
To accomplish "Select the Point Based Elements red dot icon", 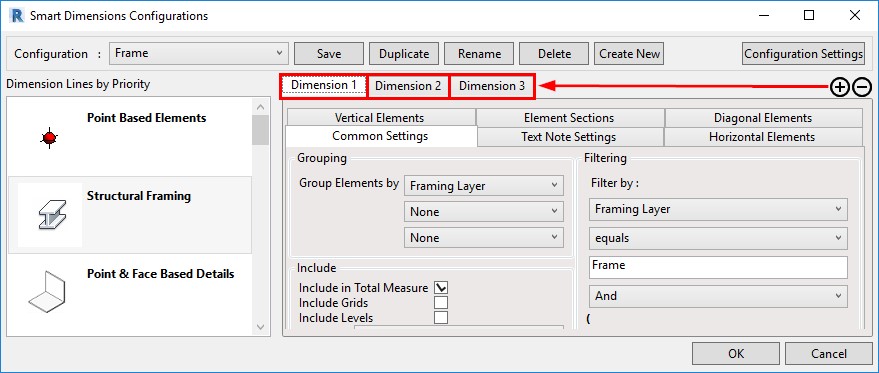I will click(x=49, y=137).
